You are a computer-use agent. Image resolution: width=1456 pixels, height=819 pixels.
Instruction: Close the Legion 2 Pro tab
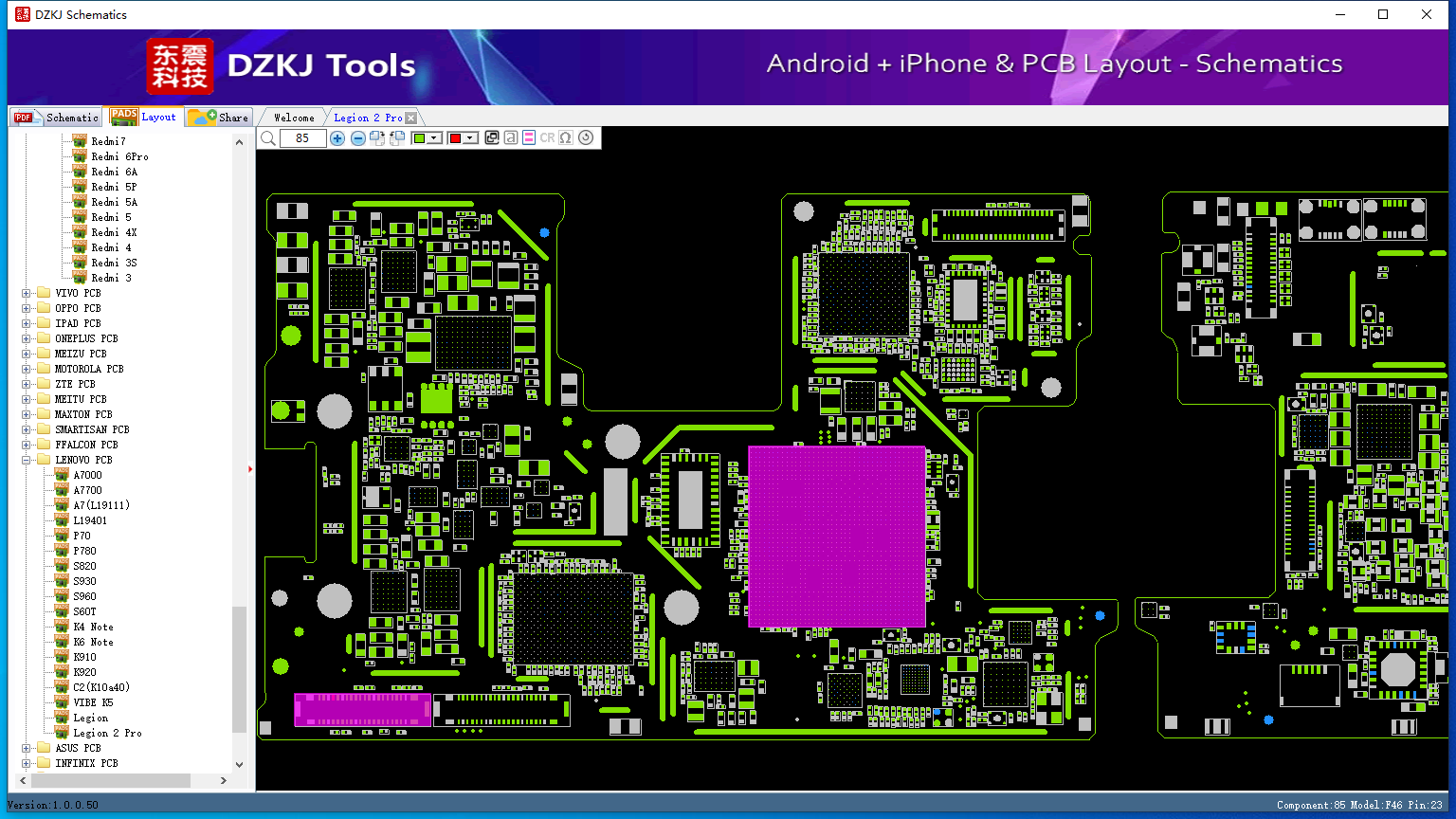coord(410,118)
